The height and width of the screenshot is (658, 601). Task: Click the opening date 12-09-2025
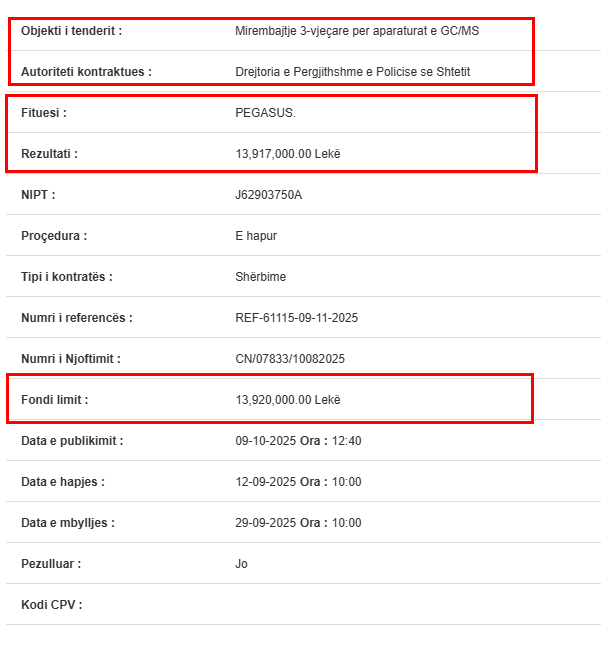[264, 482]
